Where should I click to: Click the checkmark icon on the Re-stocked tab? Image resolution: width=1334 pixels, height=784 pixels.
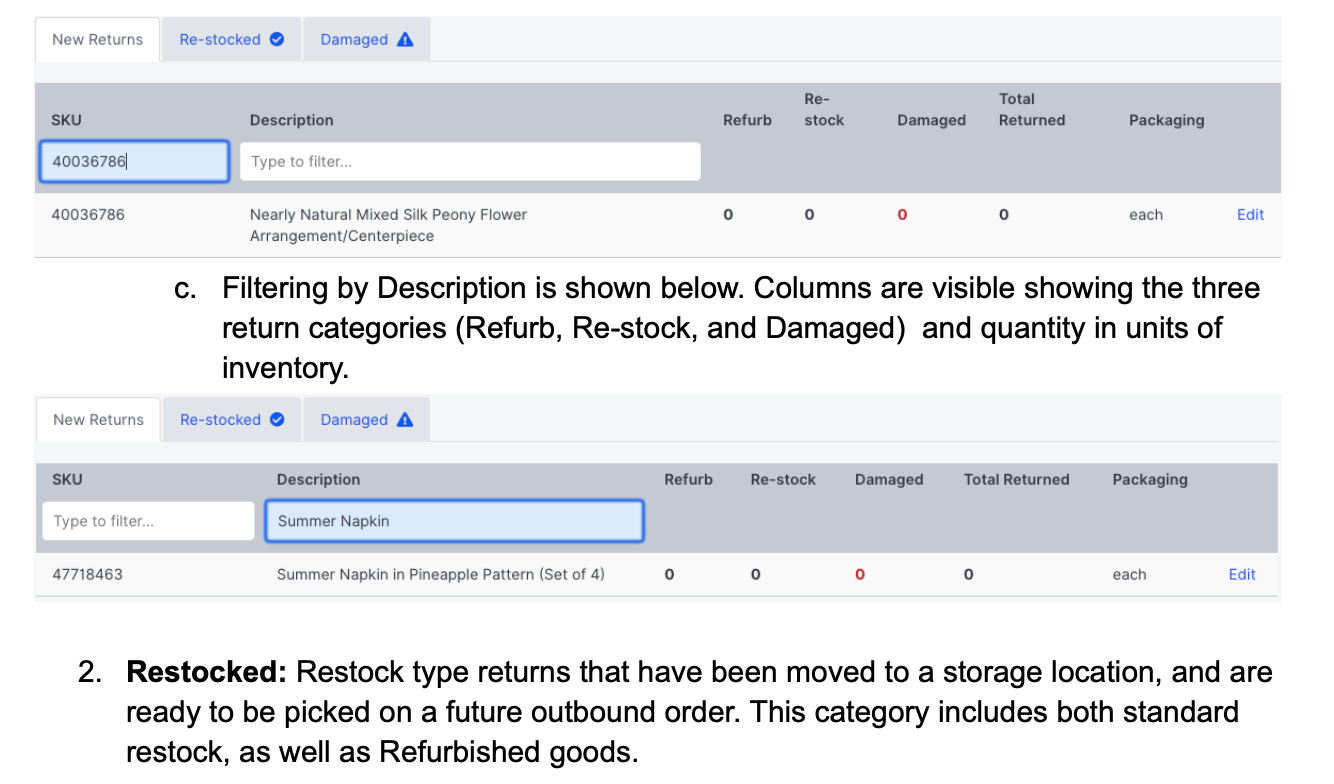[x=276, y=39]
